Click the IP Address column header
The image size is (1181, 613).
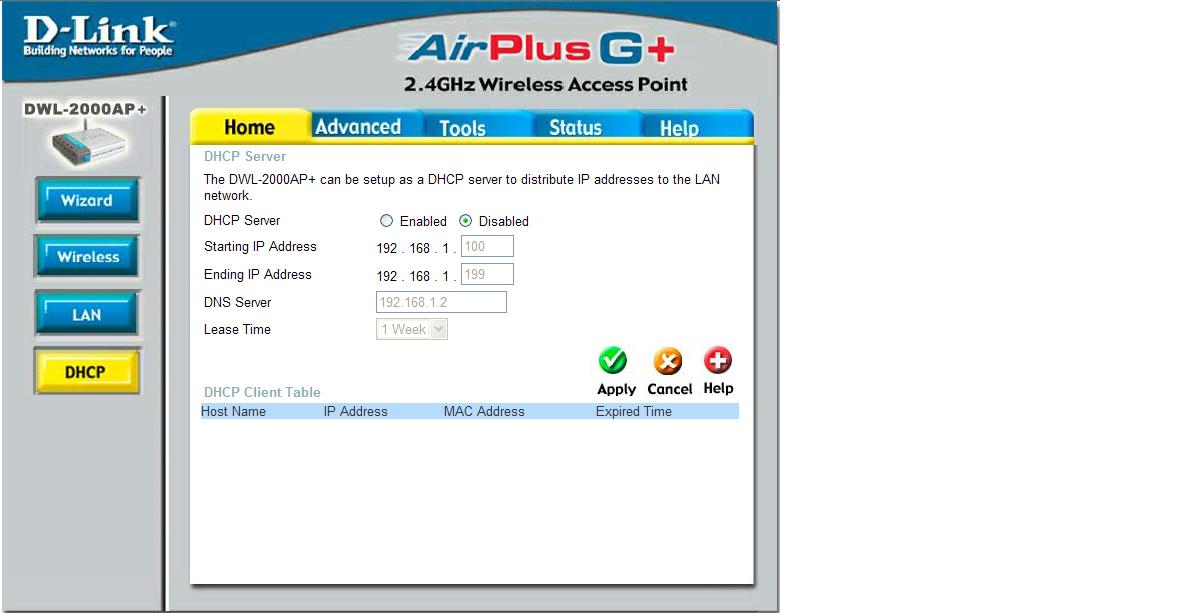pyautogui.click(x=356, y=411)
